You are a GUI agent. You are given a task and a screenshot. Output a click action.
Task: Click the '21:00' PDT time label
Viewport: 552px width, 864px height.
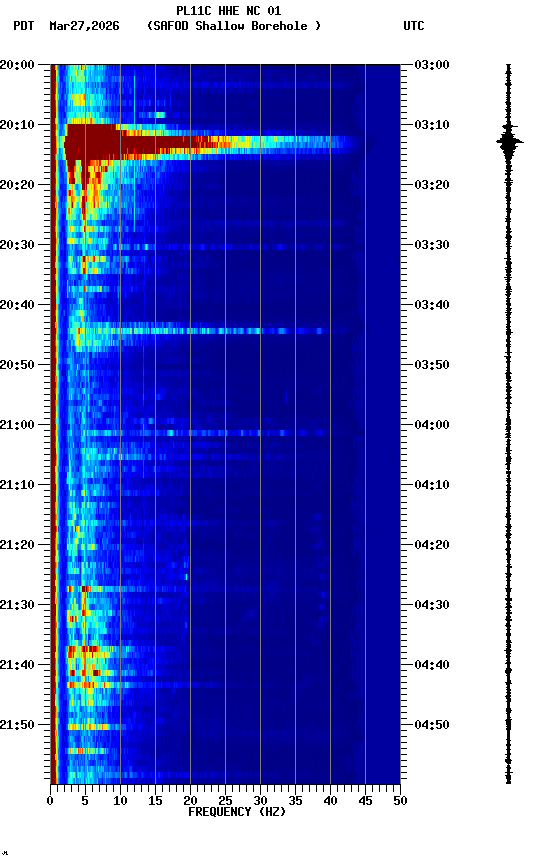pyautogui.click(x=17, y=425)
